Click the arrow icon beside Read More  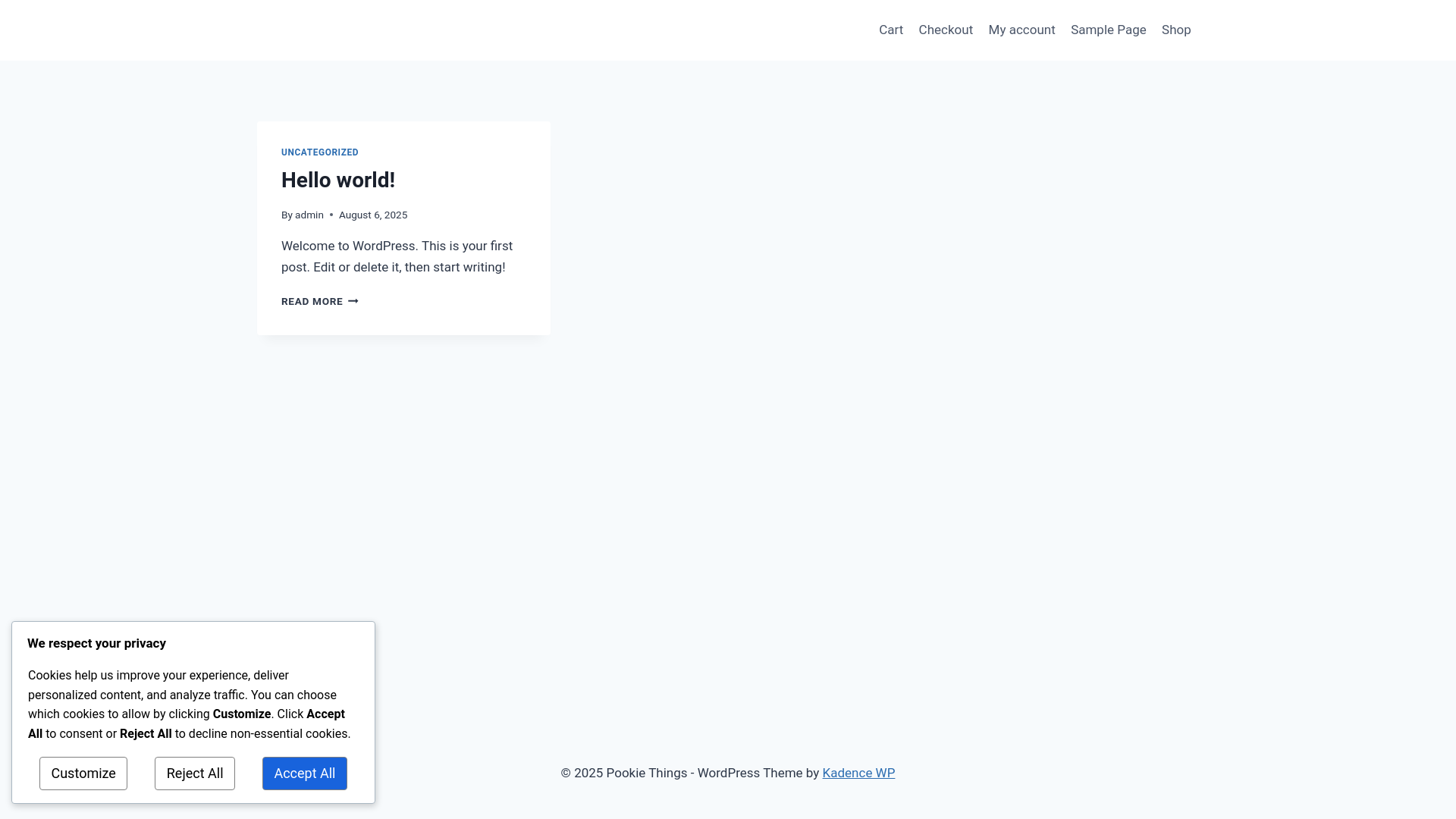(x=353, y=302)
